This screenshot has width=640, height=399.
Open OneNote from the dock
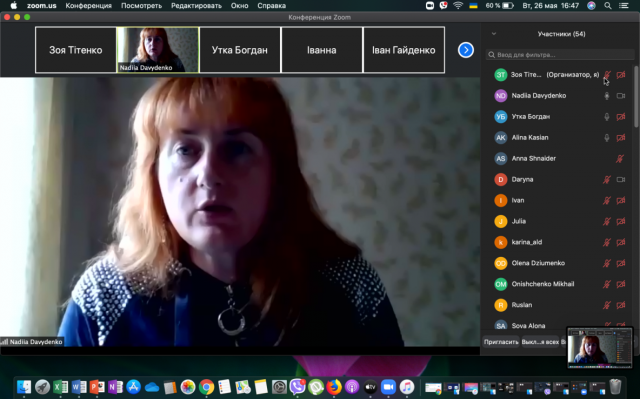(x=116, y=387)
